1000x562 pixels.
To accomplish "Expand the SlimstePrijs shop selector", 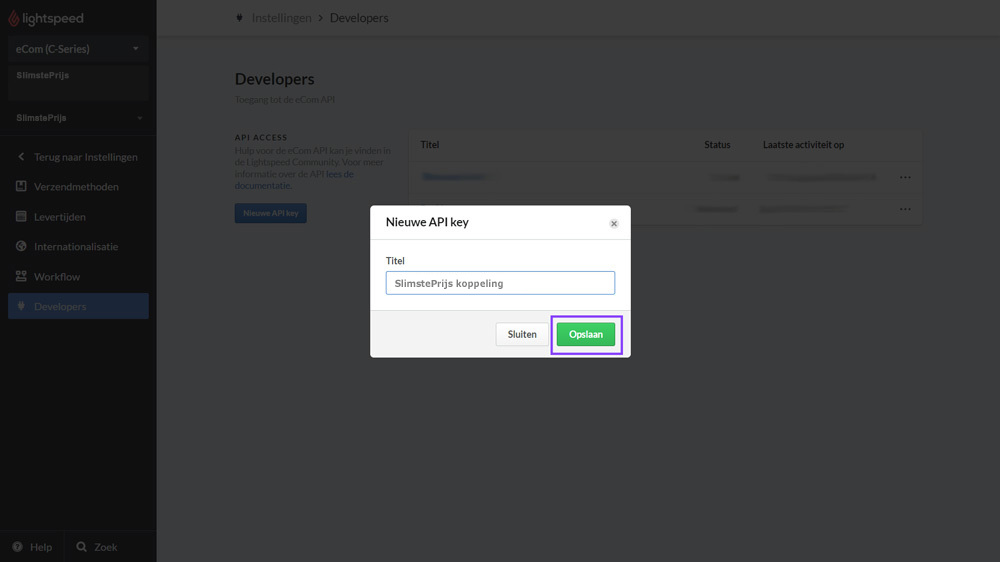I will [139, 118].
